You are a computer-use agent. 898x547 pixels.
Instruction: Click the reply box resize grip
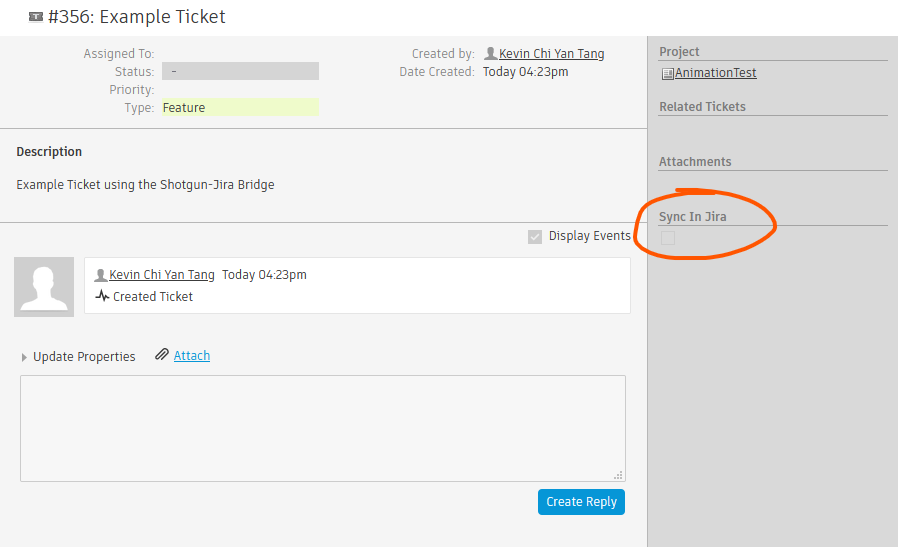(618, 475)
